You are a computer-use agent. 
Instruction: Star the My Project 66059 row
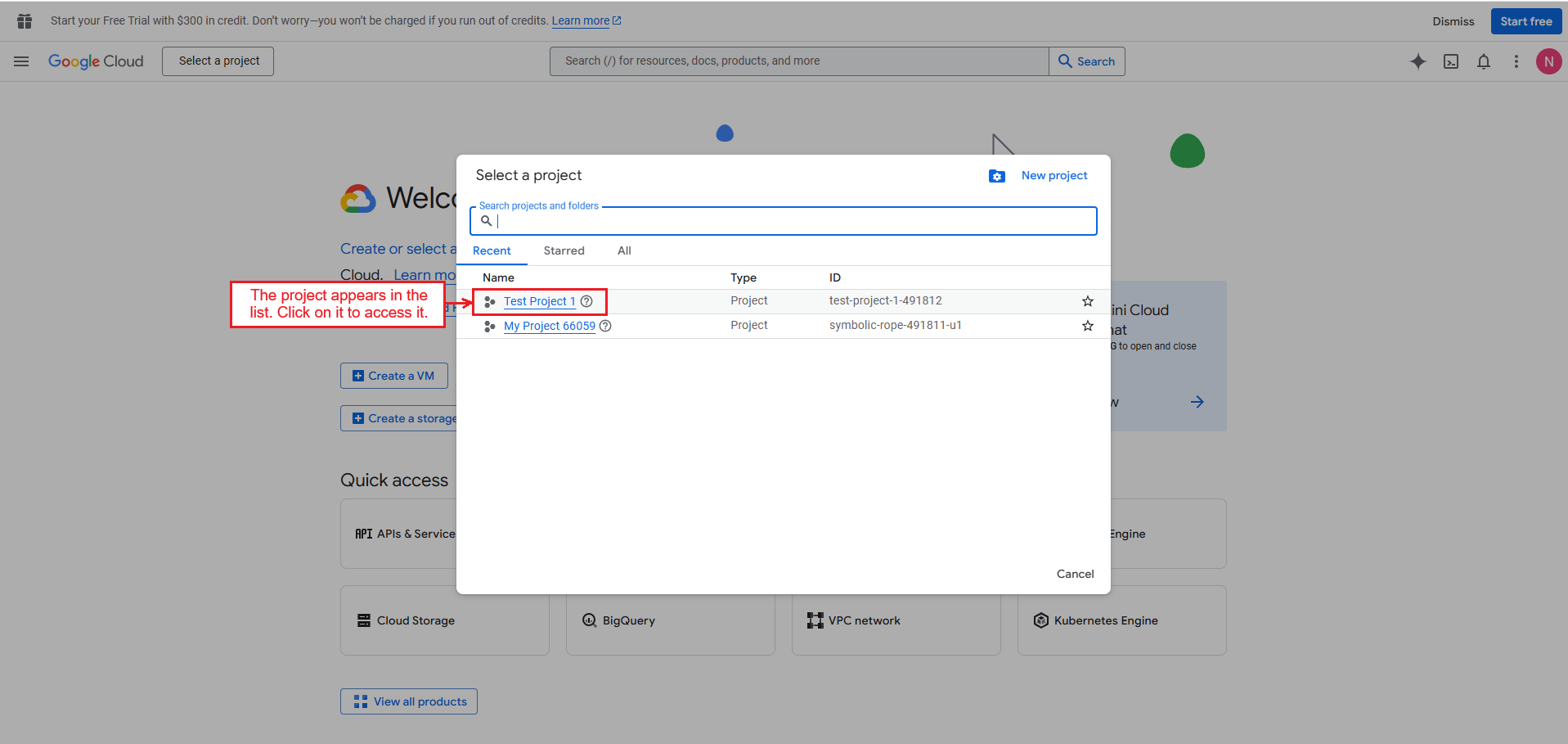pos(1087,326)
